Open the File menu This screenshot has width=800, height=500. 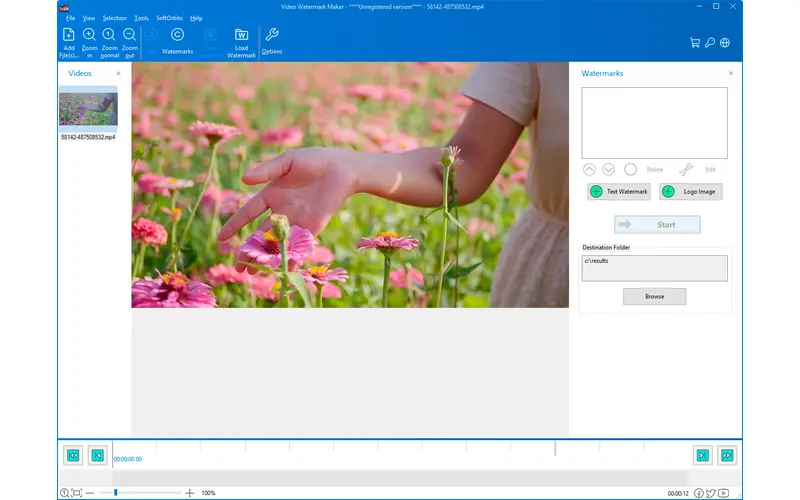(70, 18)
